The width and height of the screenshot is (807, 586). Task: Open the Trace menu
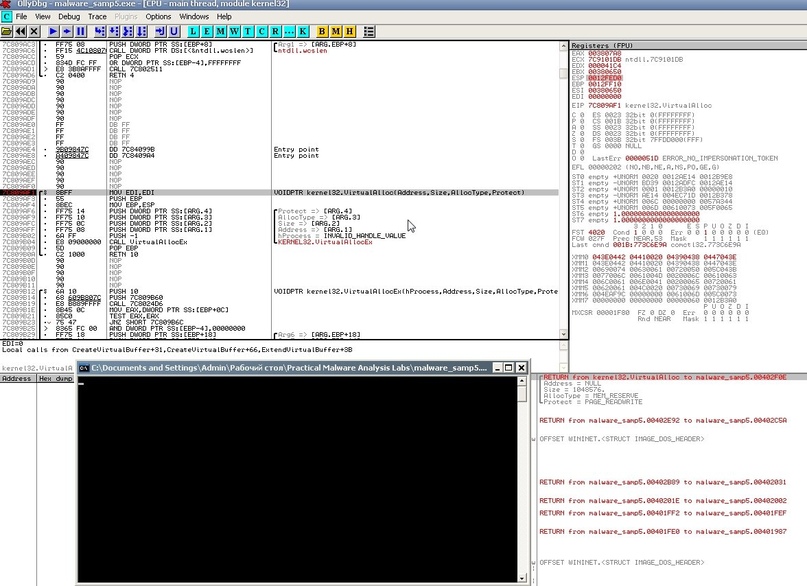click(x=97, y=17)
